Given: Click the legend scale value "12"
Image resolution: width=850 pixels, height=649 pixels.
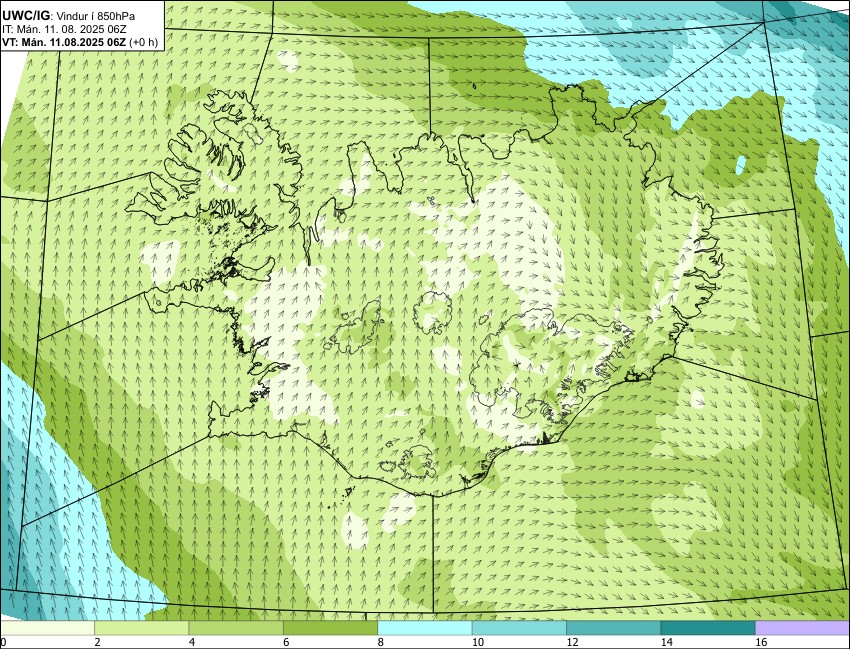Looking at the screenshot, I should click(x=572, y=642).
